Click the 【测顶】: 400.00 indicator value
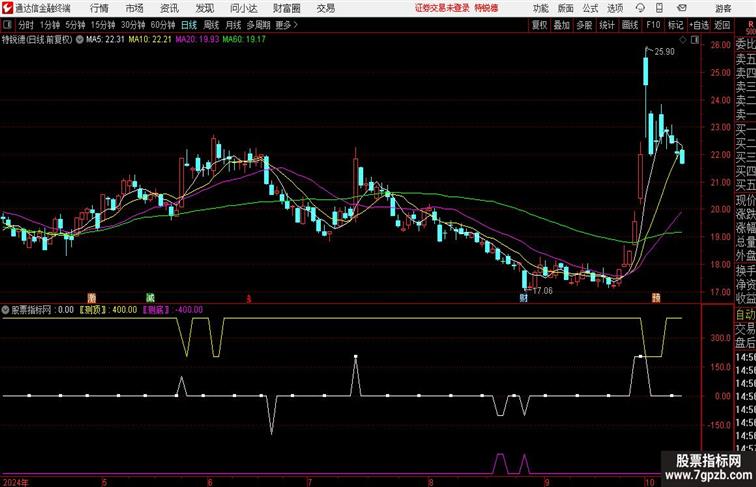 pyautogui.click(x=108, y=310)
